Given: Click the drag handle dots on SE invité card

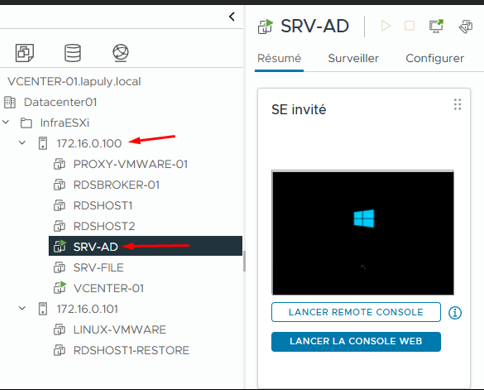Looking at the screenshot, I should [458, 104].
